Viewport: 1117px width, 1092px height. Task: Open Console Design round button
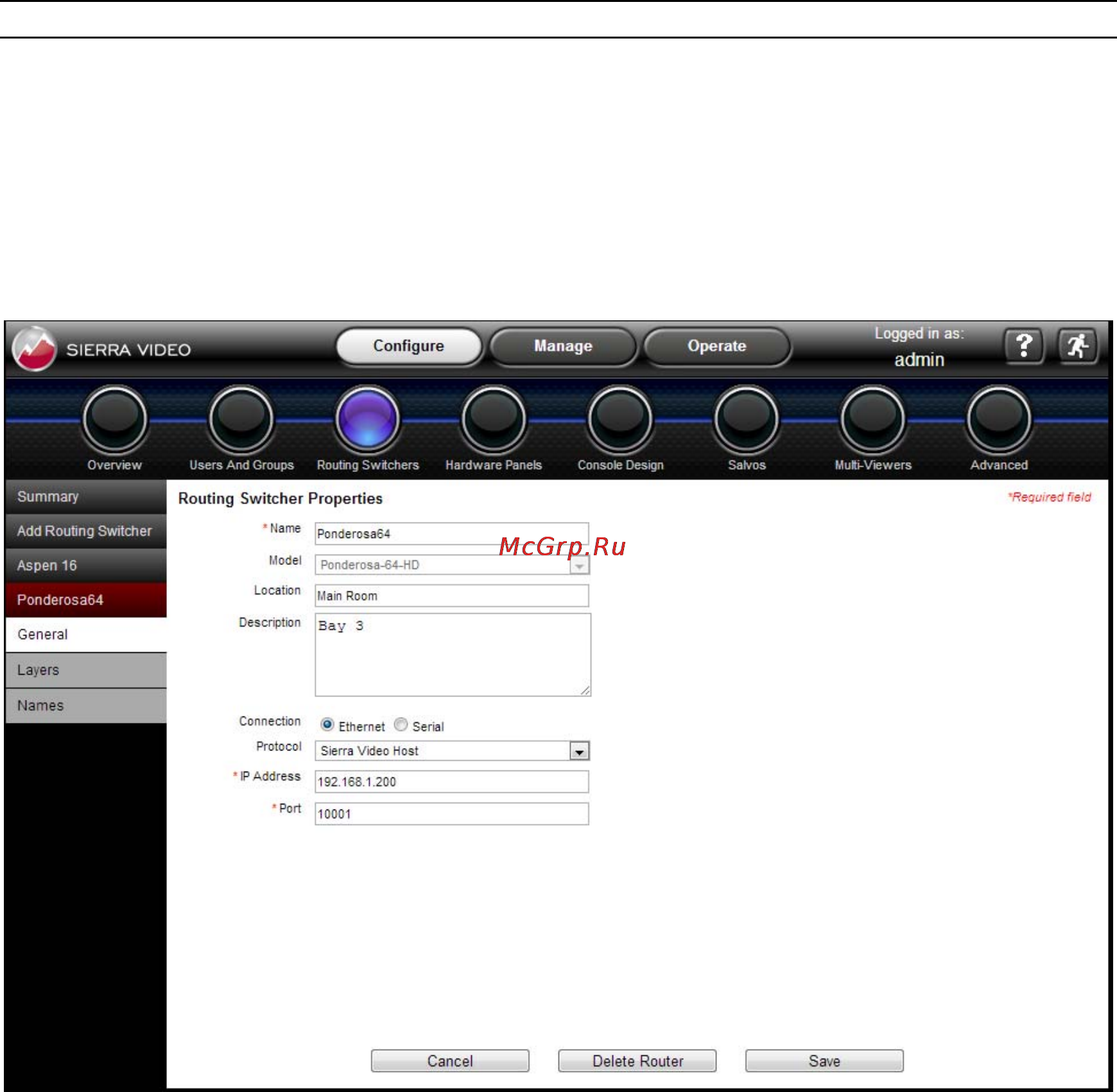(x=620, y=419)
